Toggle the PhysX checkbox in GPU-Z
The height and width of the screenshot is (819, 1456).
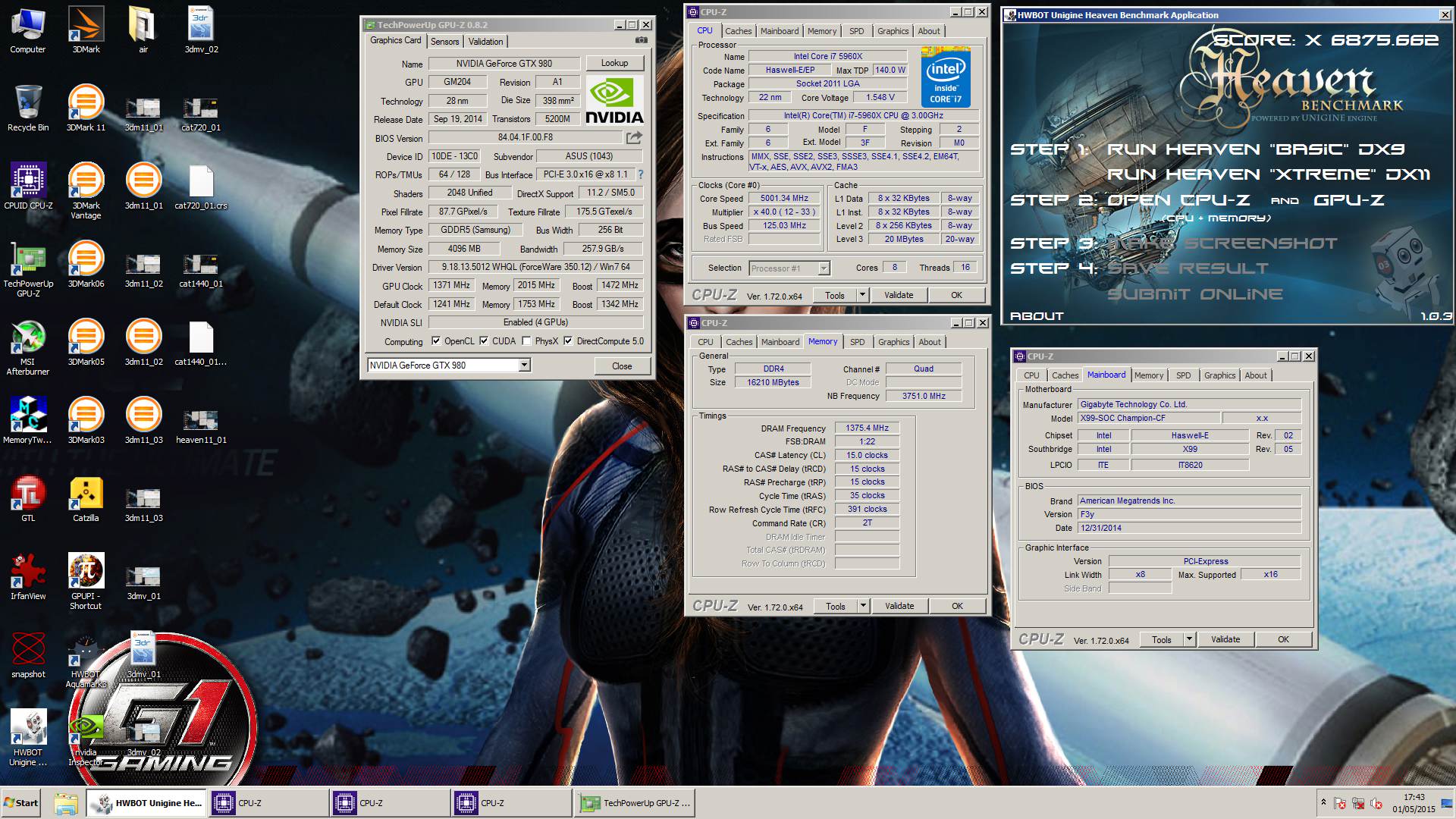[x=526, y=341]
